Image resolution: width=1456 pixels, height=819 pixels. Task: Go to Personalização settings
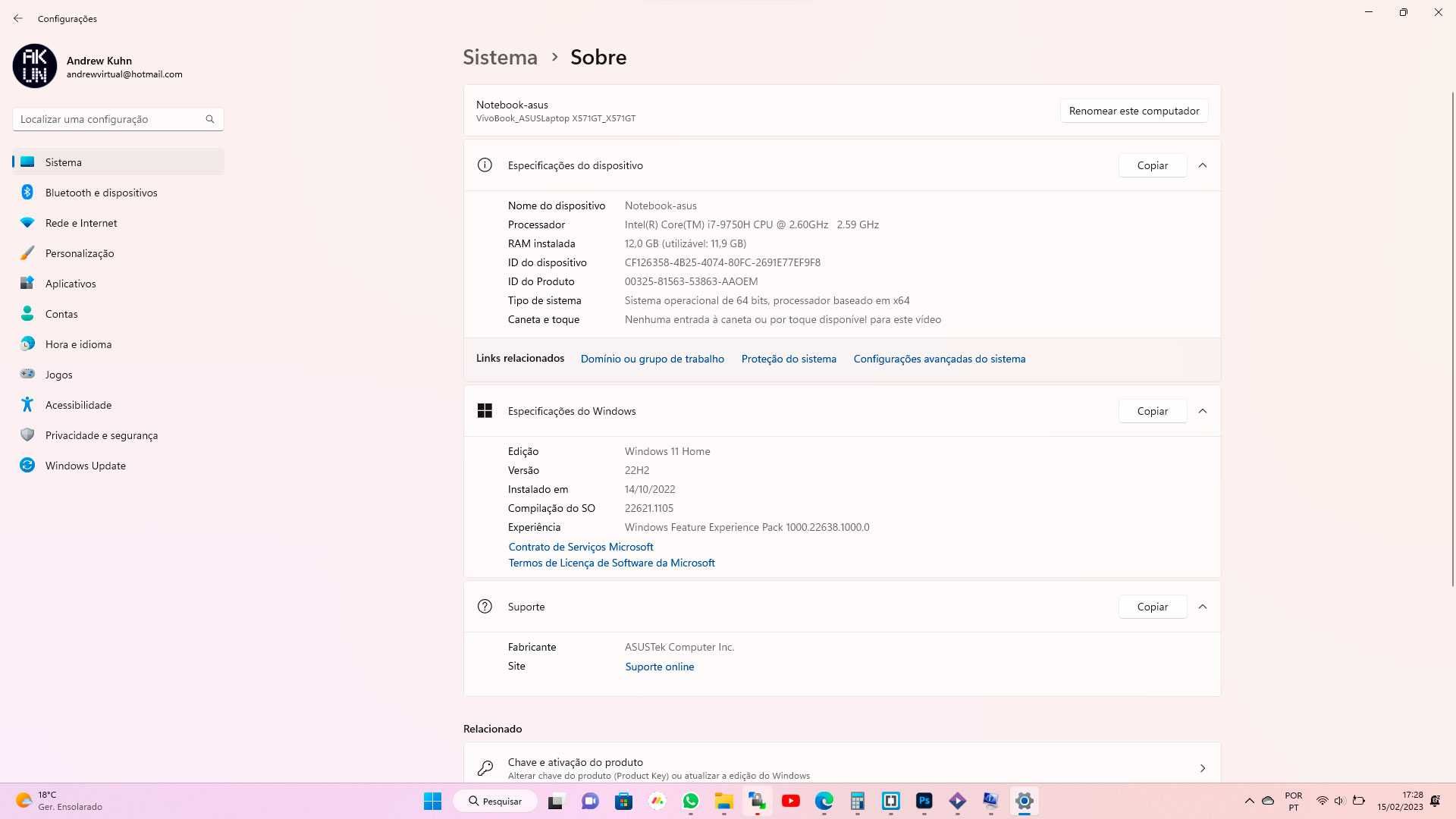click(x=118, y=253)
